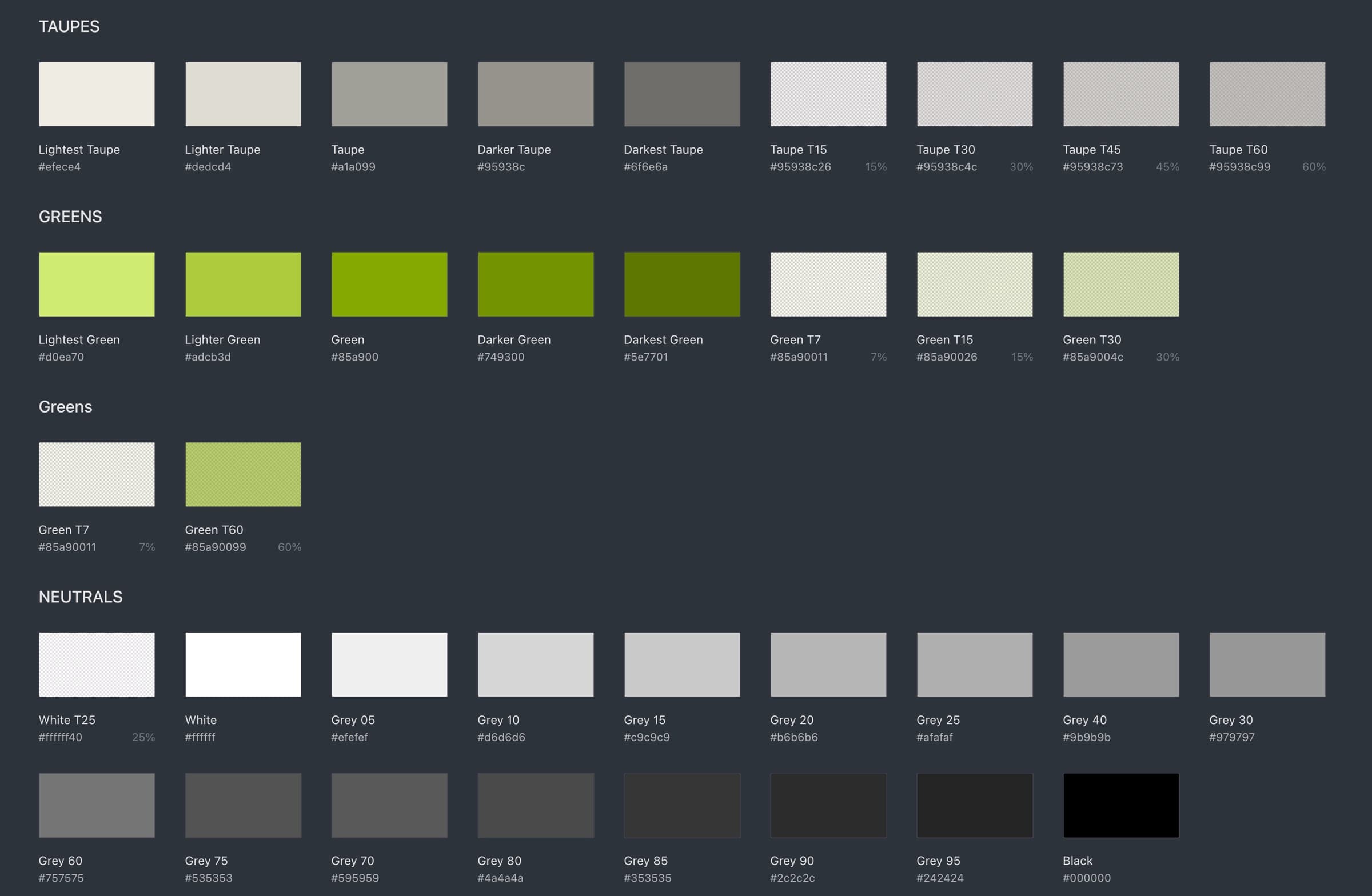The image size is (1372, 896).
Task: Click the "NEUTRALS" section heading
Action: [x=81, y=597]
